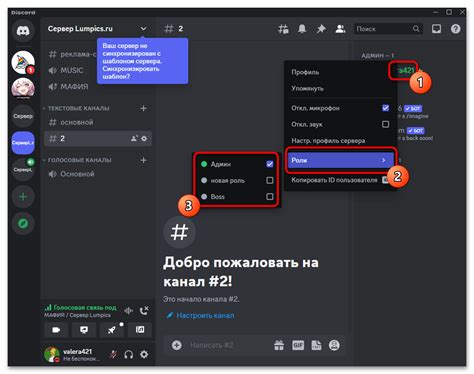
Task: Open the MUSIC voice channel
Action: point(72,70)
